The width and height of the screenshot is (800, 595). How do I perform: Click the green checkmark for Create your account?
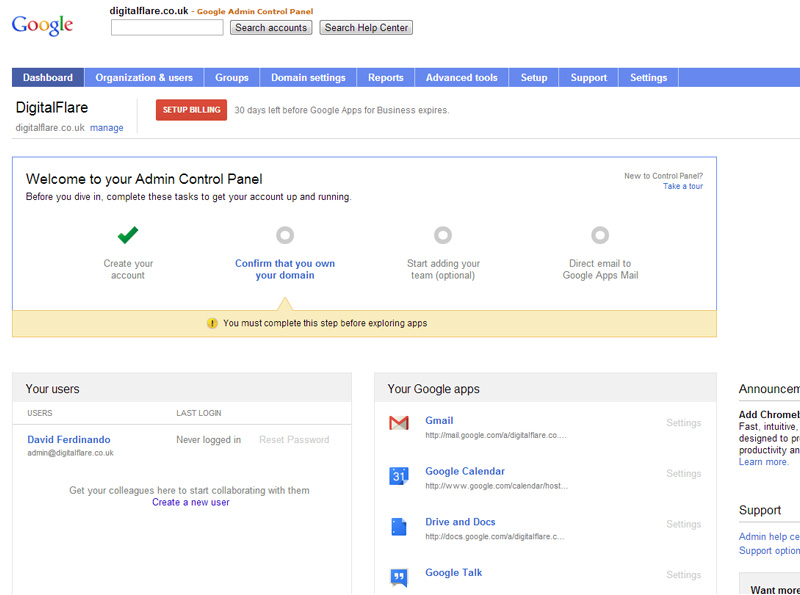[x=128, y=235]
